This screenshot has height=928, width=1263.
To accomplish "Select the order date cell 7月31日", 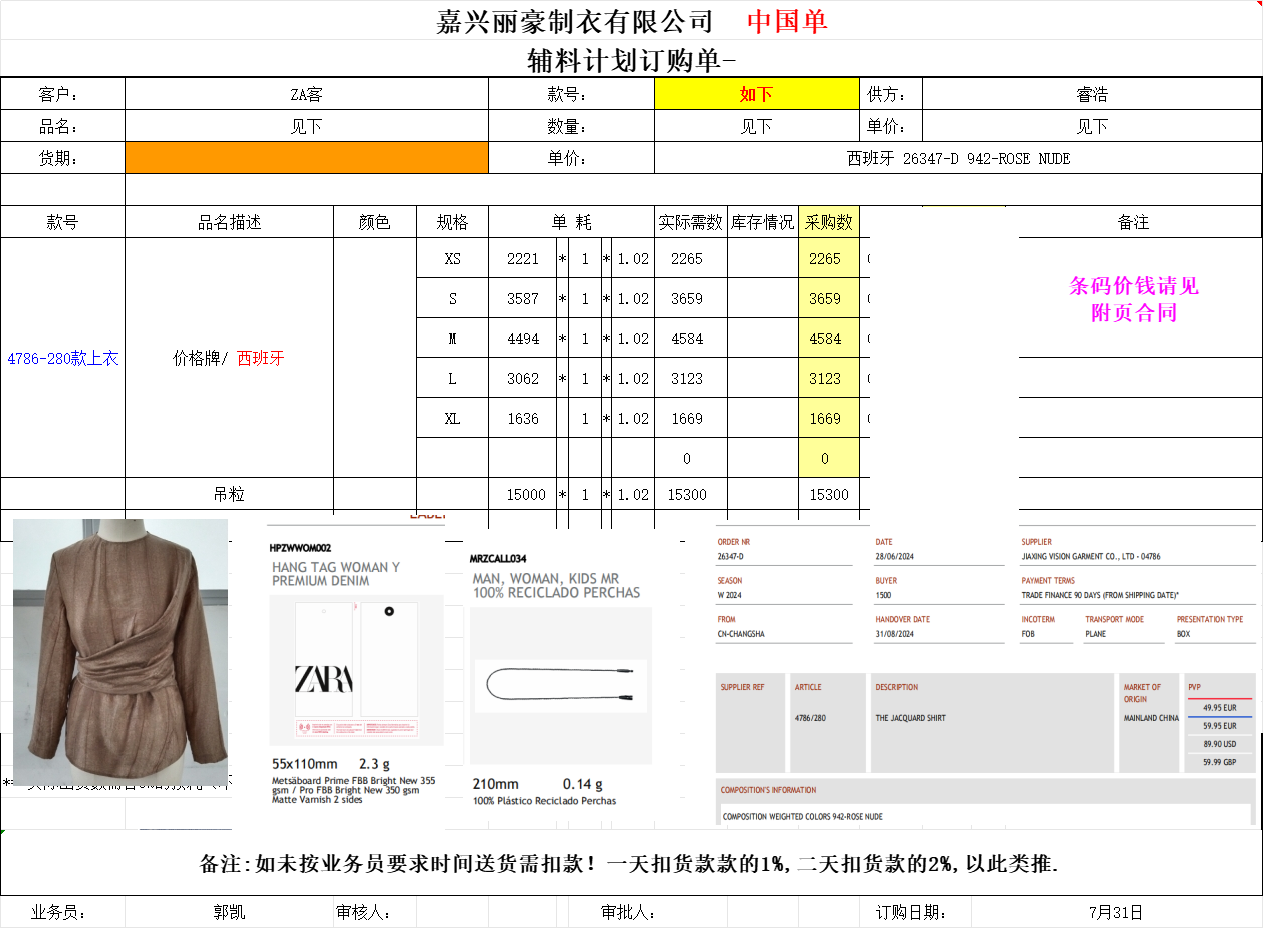I will click(1115, 912).
